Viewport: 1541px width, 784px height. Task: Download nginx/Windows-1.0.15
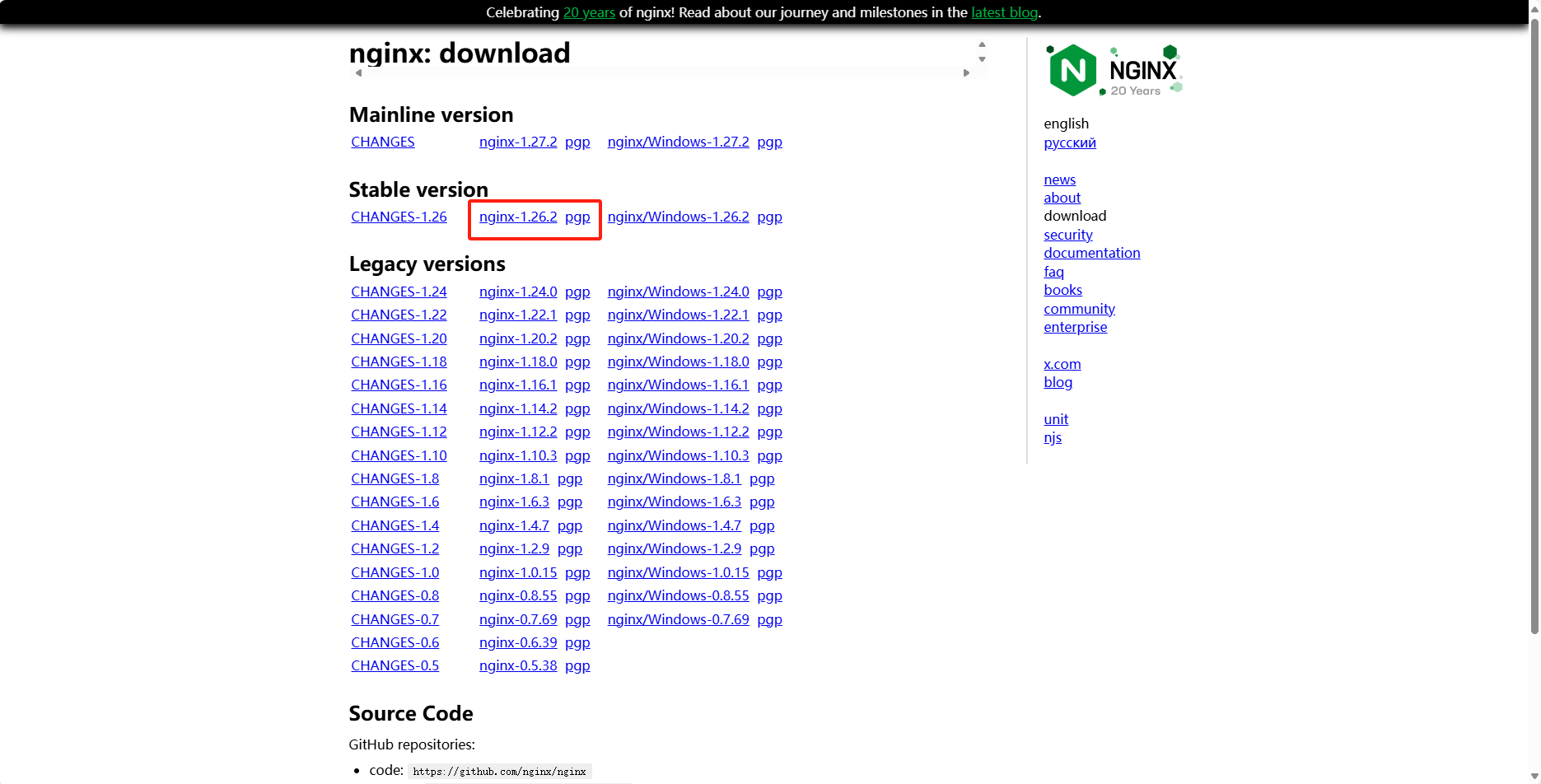[x=679, y=572]
